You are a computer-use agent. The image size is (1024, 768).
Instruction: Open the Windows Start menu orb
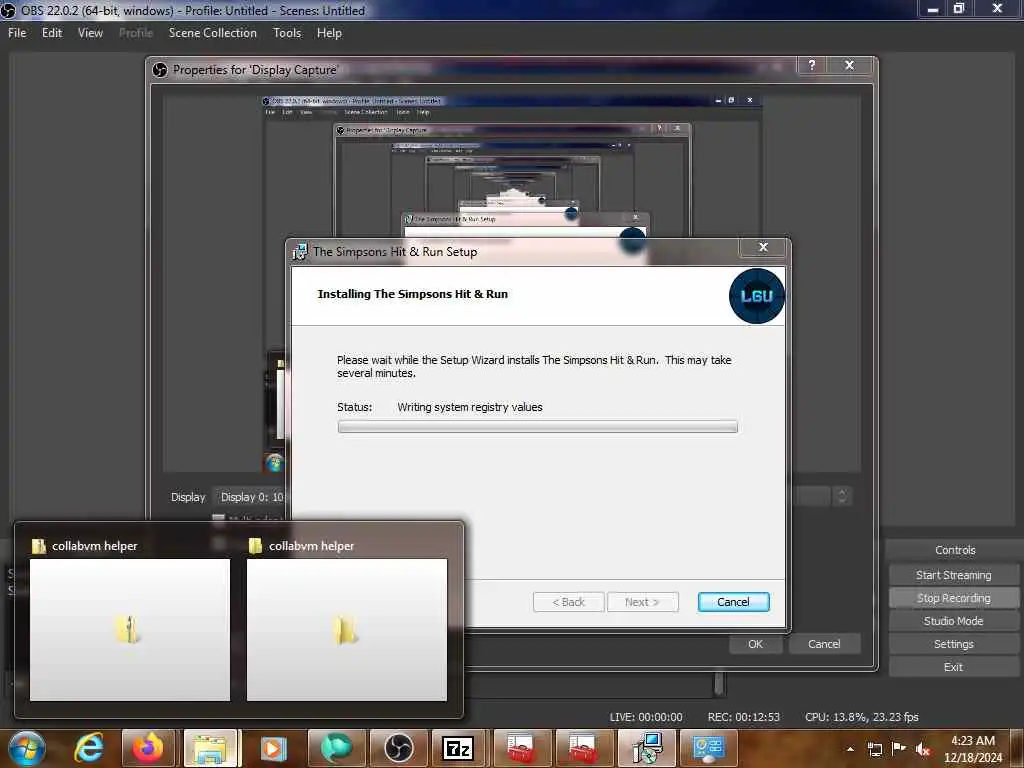[x=27, y=748]
